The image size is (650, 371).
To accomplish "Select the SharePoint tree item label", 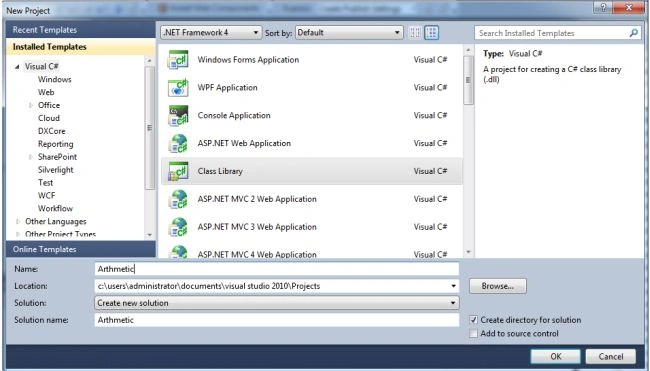I will click(57, 157).
